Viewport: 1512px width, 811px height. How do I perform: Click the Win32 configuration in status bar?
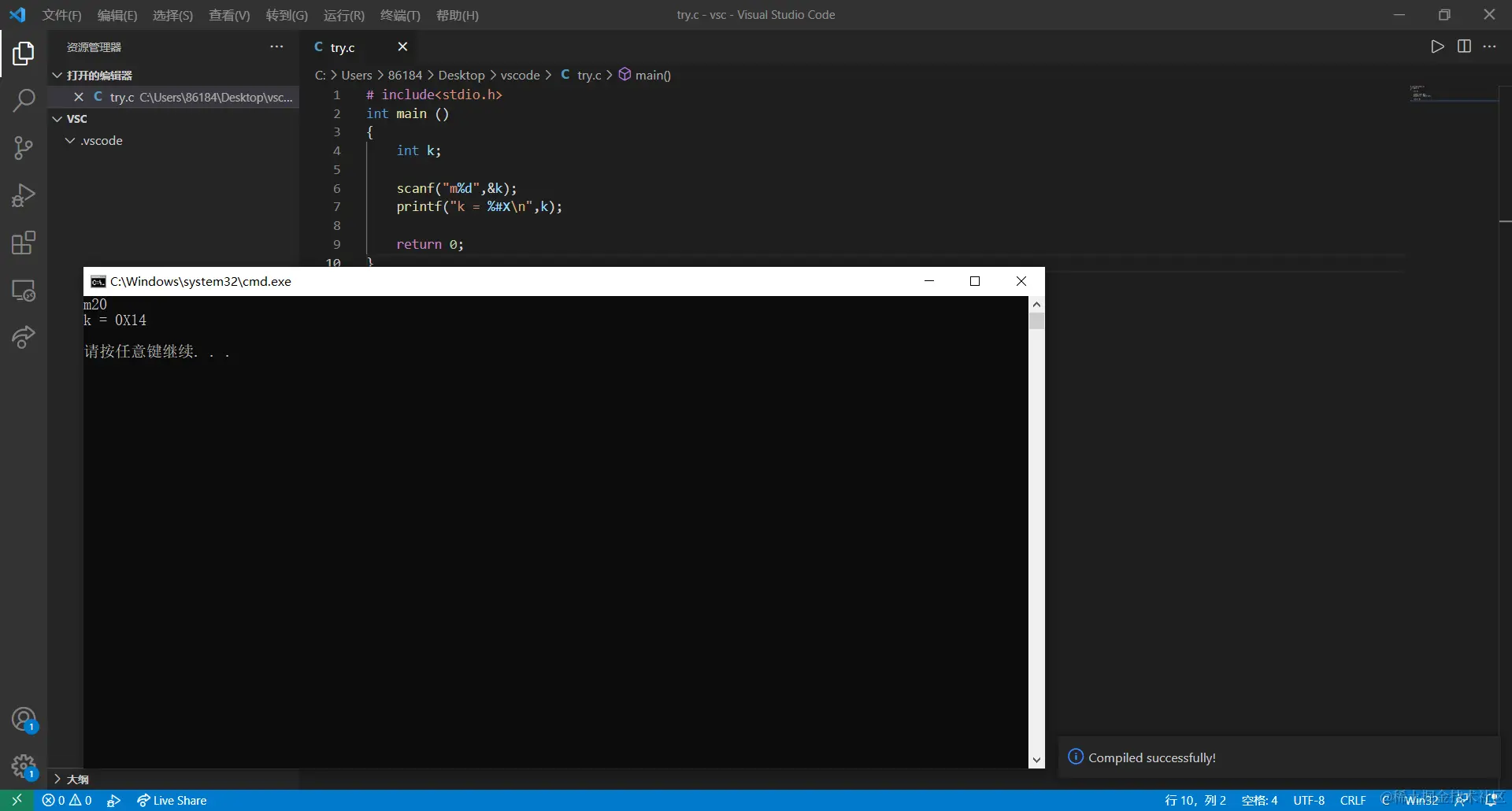[1421, 800]
